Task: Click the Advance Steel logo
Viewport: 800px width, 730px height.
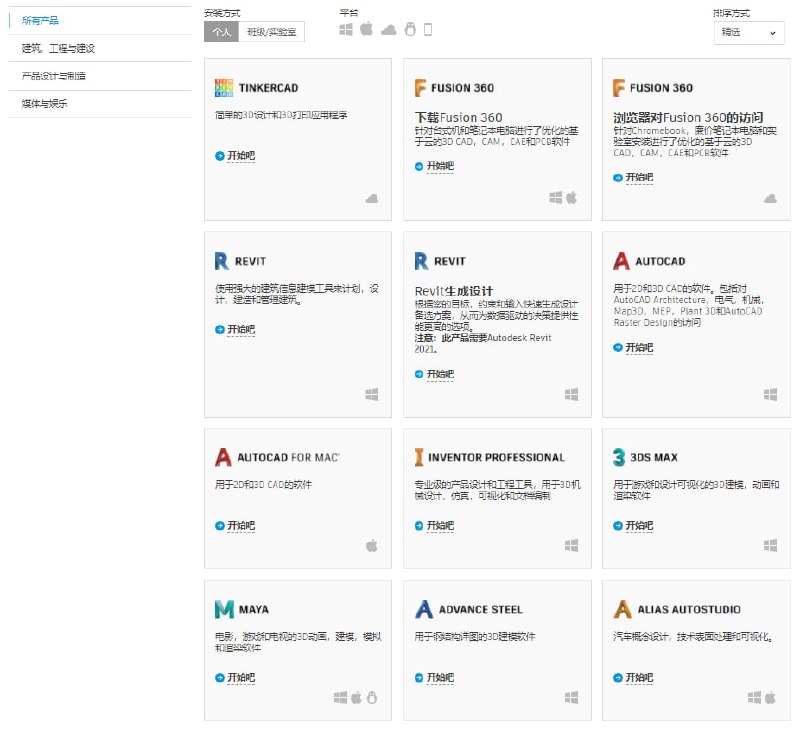Action: [424, 609]
